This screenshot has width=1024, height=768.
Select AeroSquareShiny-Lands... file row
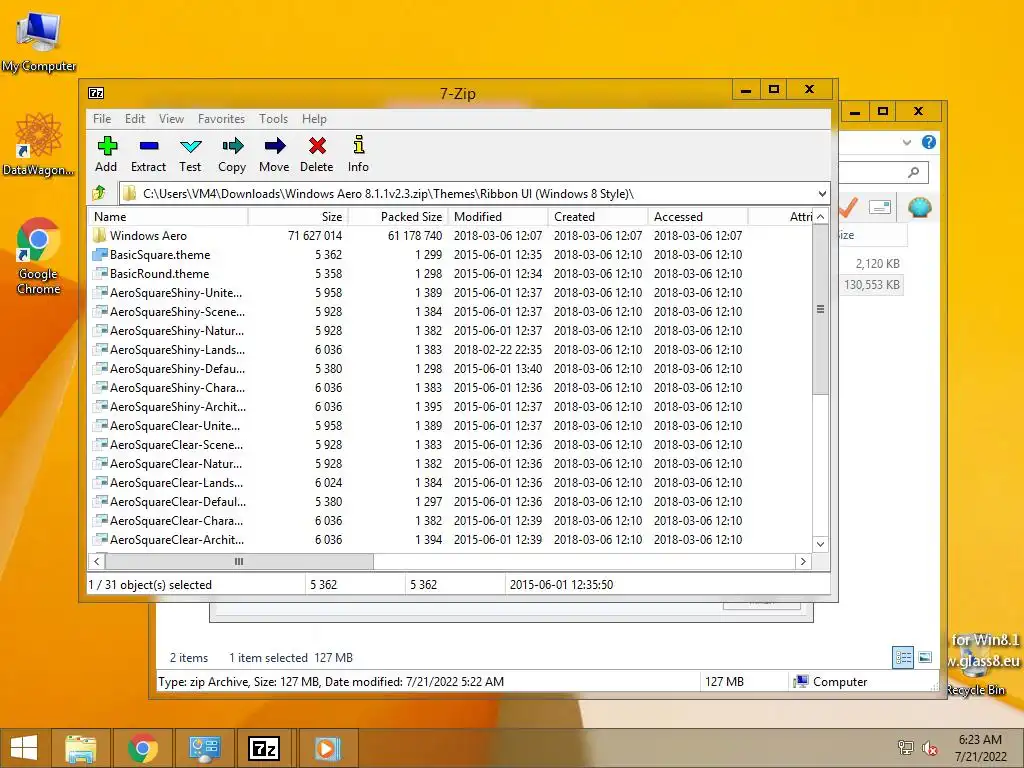tap(450, 349)
